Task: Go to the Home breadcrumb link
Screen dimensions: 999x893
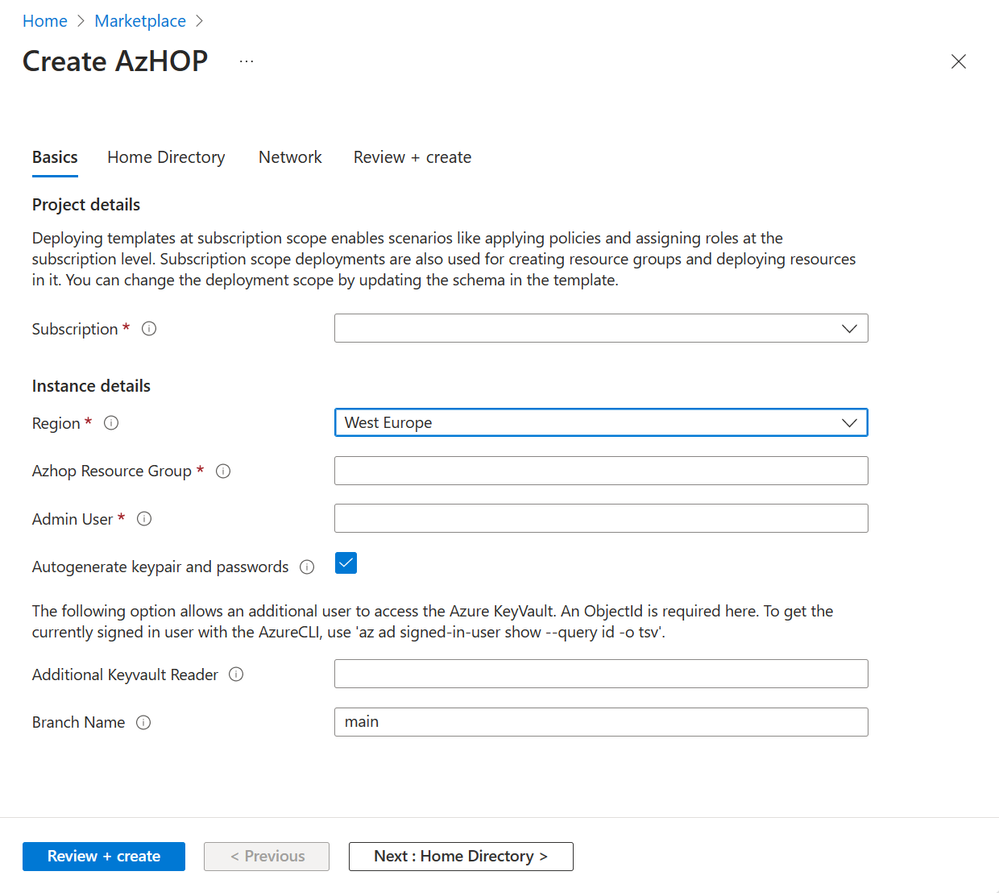Action: 45,21
